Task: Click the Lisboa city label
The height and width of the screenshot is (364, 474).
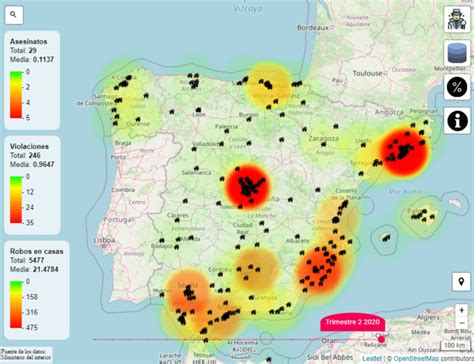Action: (x=104, y=240)
